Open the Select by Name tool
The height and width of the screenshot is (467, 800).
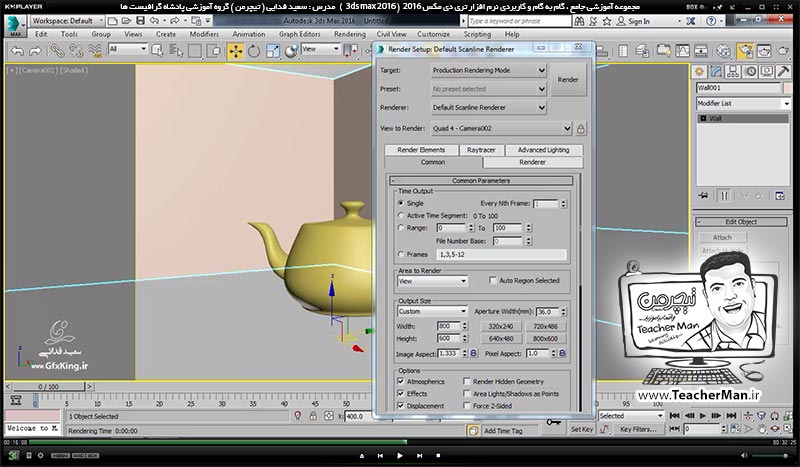[x=176, y=51]
